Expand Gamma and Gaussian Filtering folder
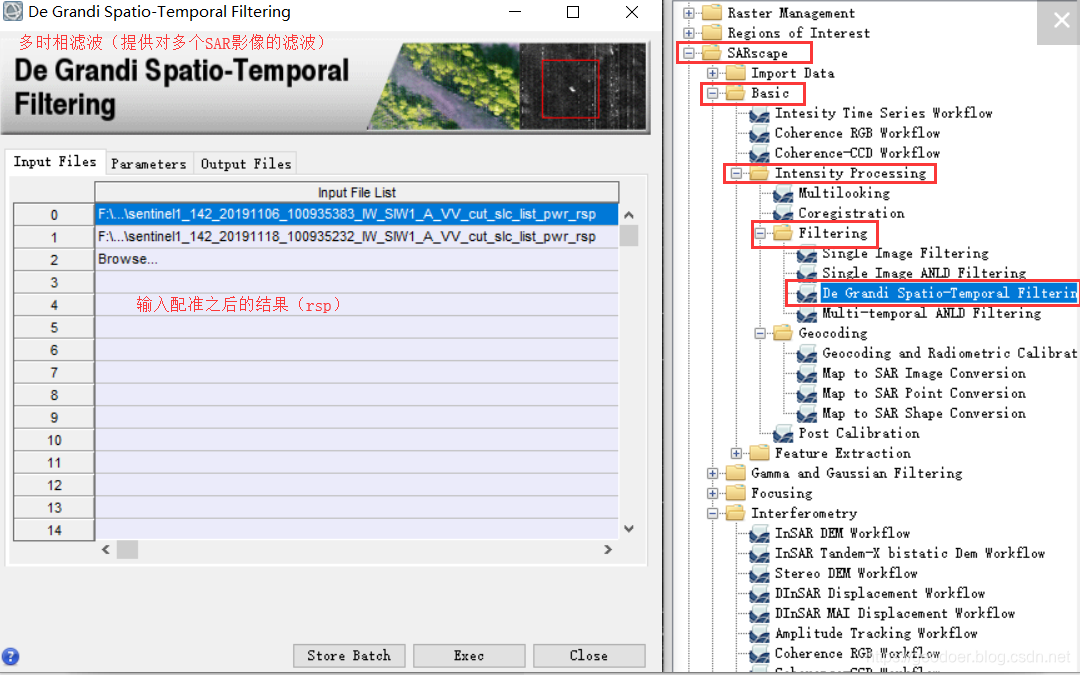This screenshot has width=1080, height=675. (712, 473)
